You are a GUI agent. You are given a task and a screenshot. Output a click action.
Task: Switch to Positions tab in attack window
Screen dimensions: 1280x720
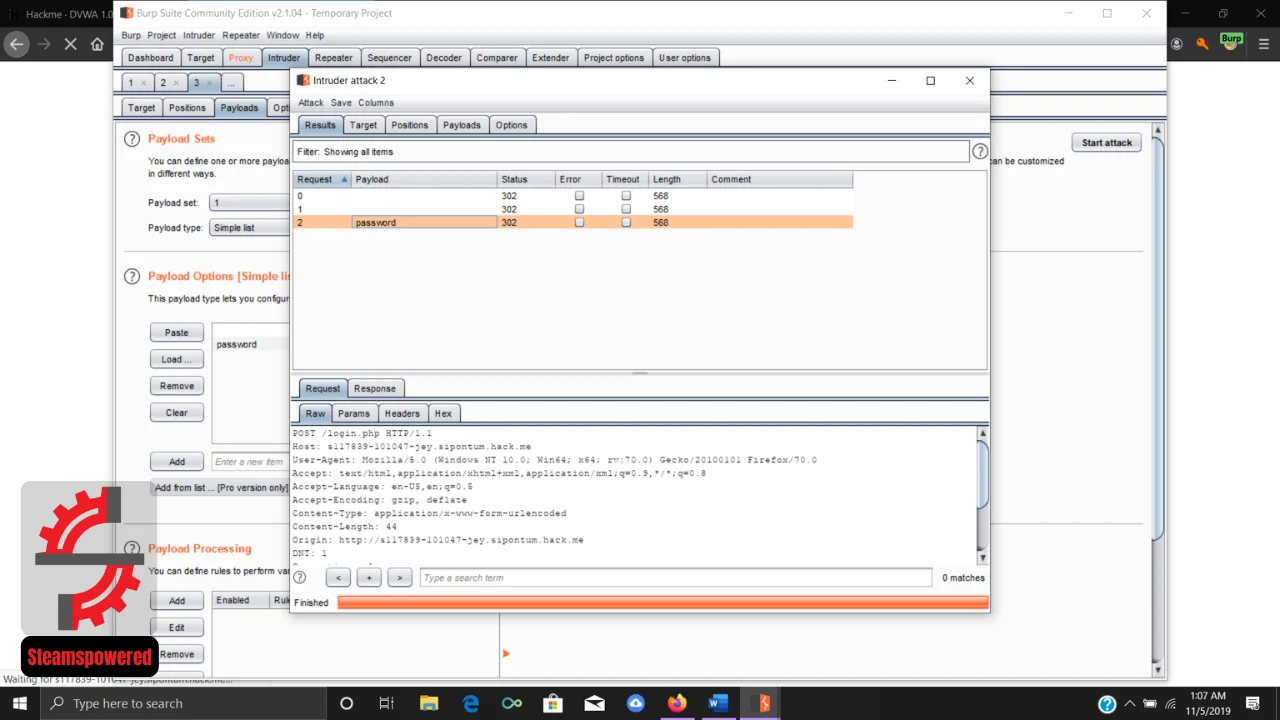[x=409, y=125]
